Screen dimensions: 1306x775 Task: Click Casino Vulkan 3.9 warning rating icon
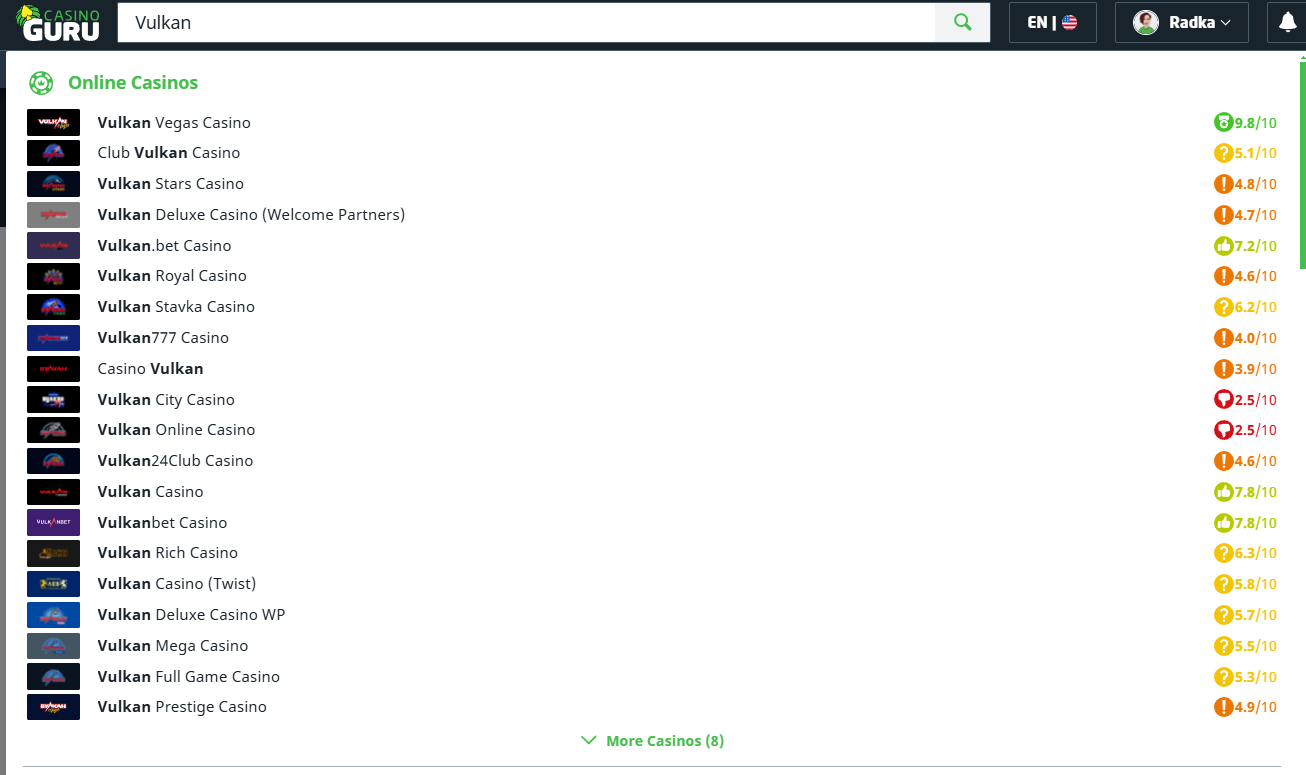[1223, 369]
